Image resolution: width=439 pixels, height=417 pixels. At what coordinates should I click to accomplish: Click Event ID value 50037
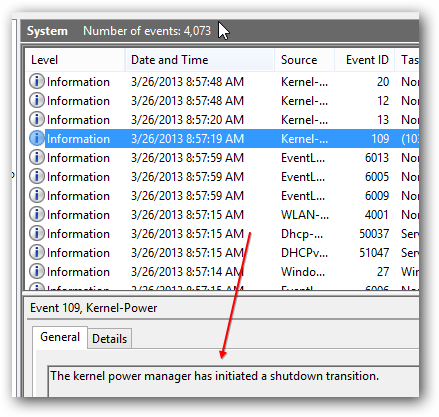pos(374,234)
